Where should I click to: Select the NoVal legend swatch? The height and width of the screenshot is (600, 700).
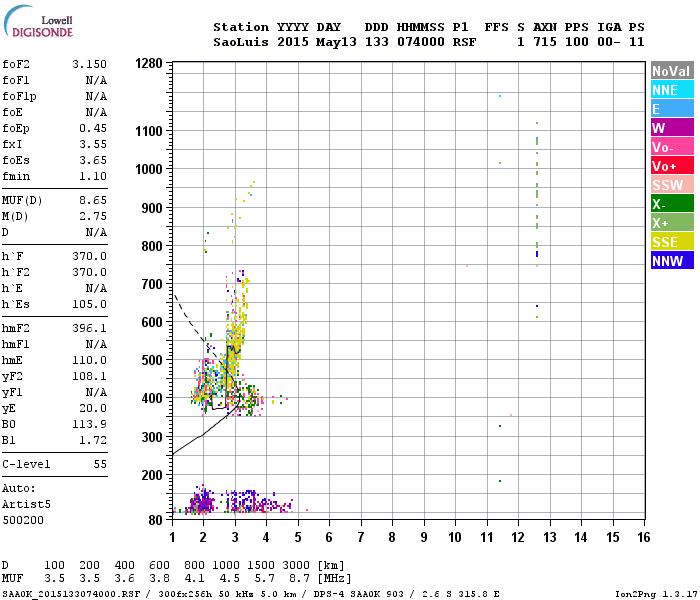click(x=672, y=71)
